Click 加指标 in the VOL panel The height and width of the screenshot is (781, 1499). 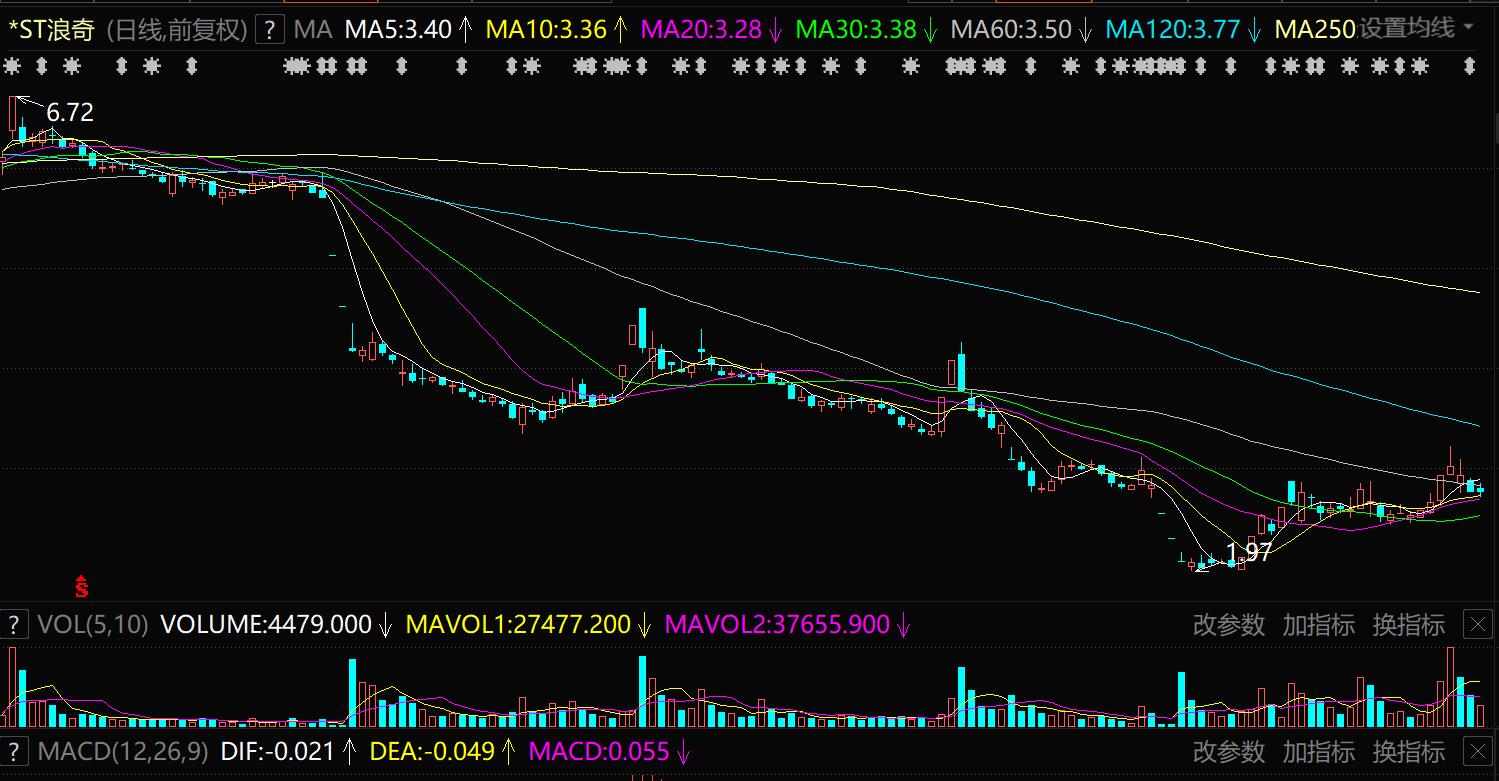coord(1319,625)
